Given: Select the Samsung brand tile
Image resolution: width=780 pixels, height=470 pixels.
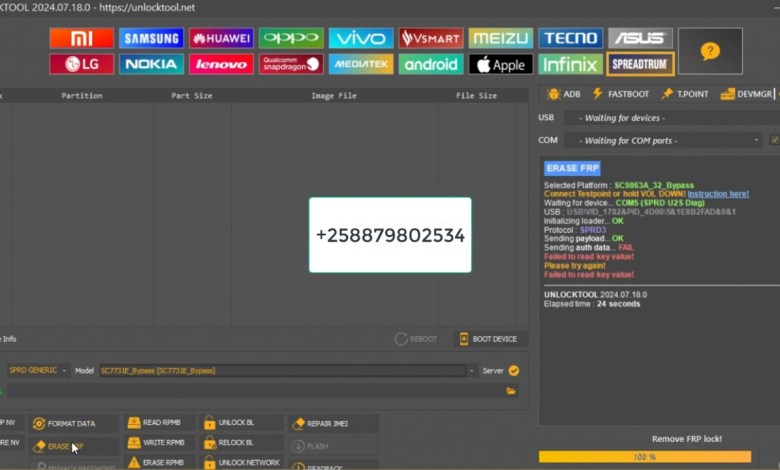Looking at the screenshot, I should pyautogui.click(x=151, y=38).
